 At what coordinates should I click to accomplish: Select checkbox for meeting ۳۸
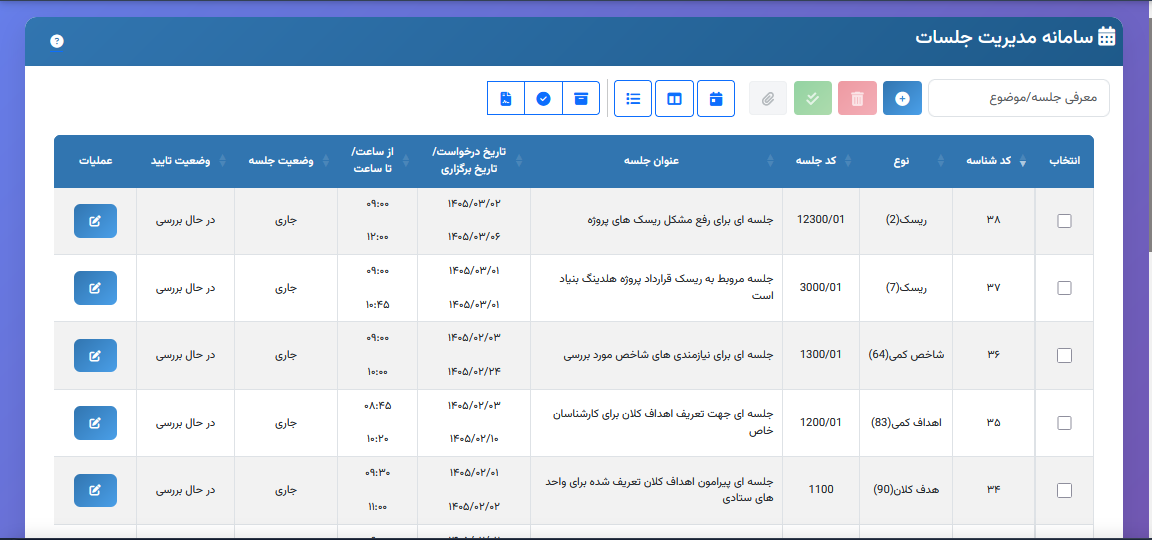click(x=1064, y=221)
